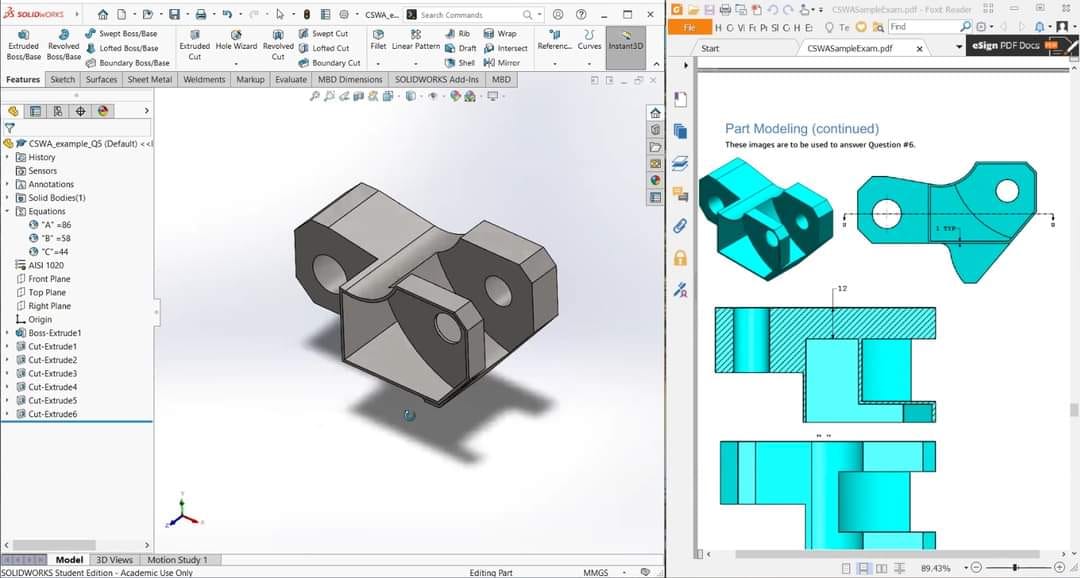The image size is (1080, 578).
Task: Collapse the Equations folder in the tree
Action: click(8, 212)
